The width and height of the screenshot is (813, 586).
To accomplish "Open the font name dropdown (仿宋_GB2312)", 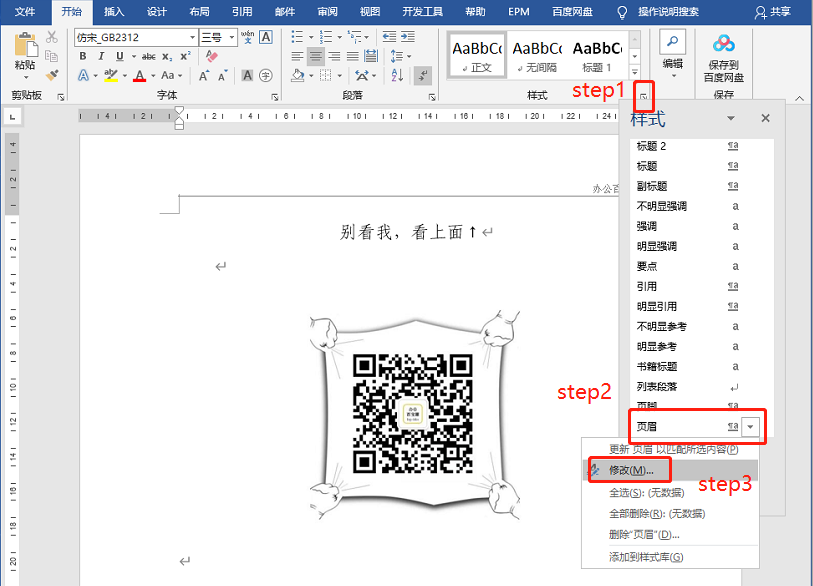I will point(192,37).
